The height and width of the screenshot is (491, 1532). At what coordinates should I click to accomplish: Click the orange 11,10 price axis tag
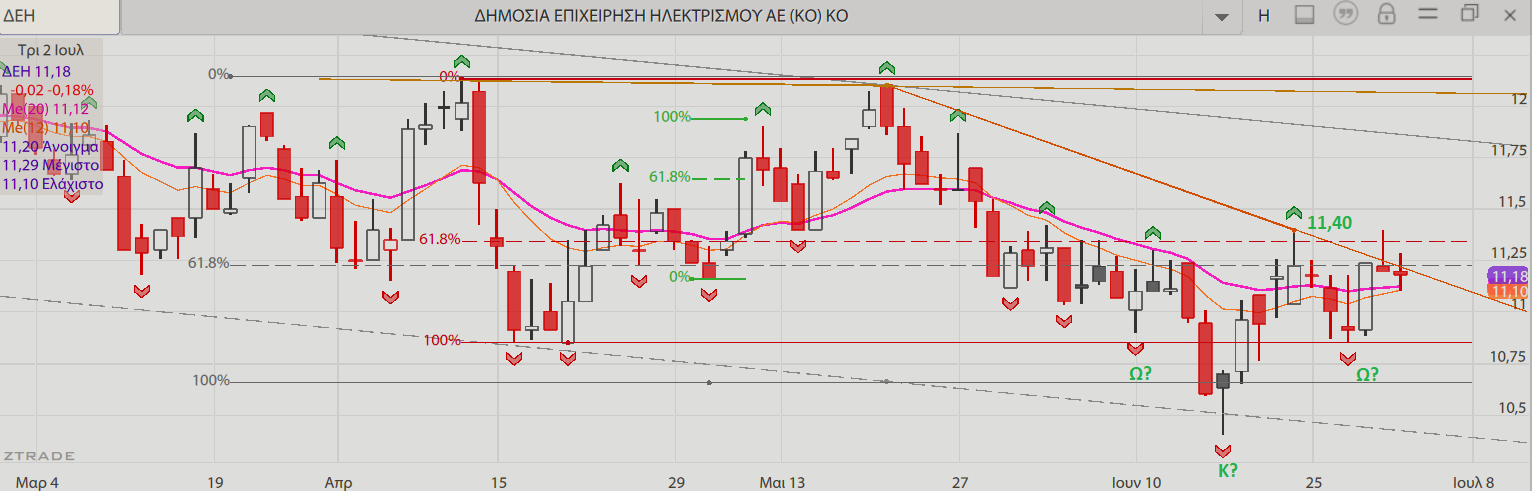[1508, 291]
